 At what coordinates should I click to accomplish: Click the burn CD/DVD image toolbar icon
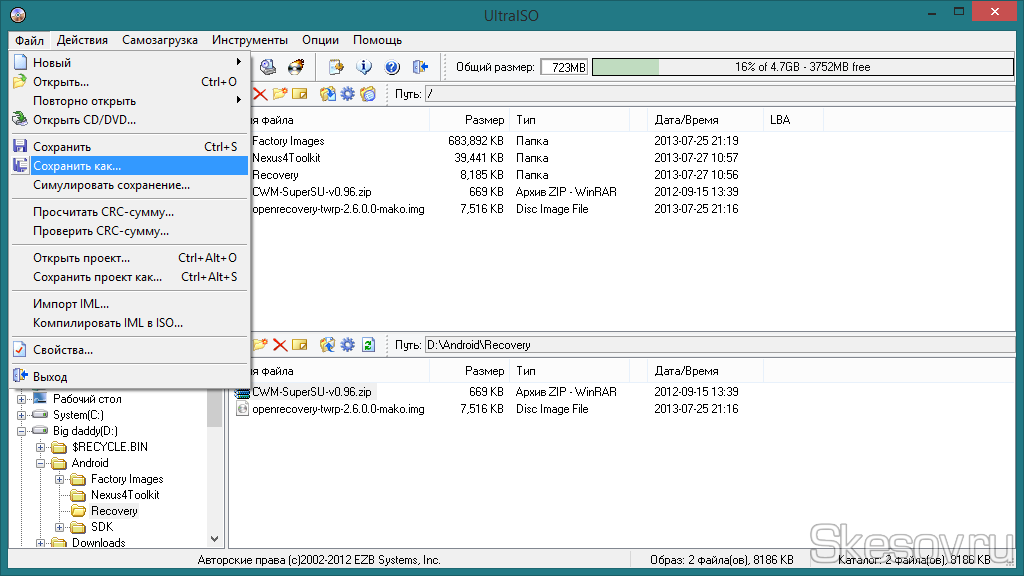(x=296, y=67)
